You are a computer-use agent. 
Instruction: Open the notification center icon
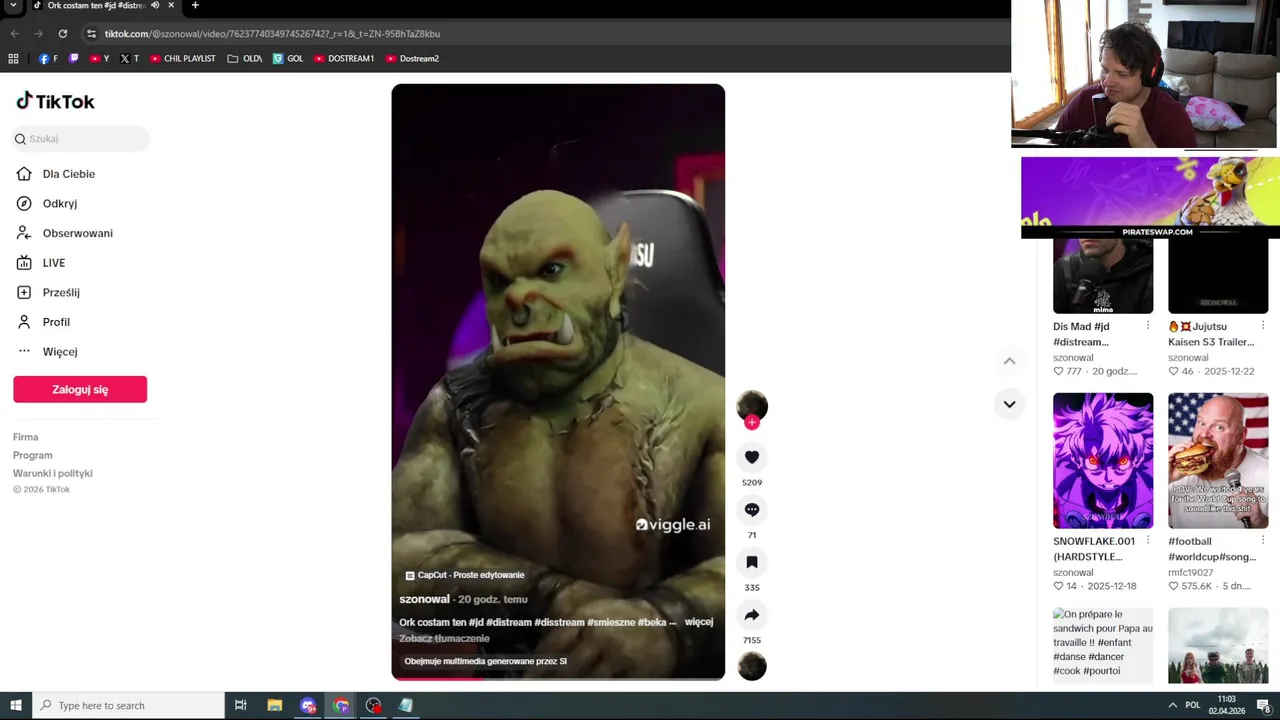pos(1263,705)
